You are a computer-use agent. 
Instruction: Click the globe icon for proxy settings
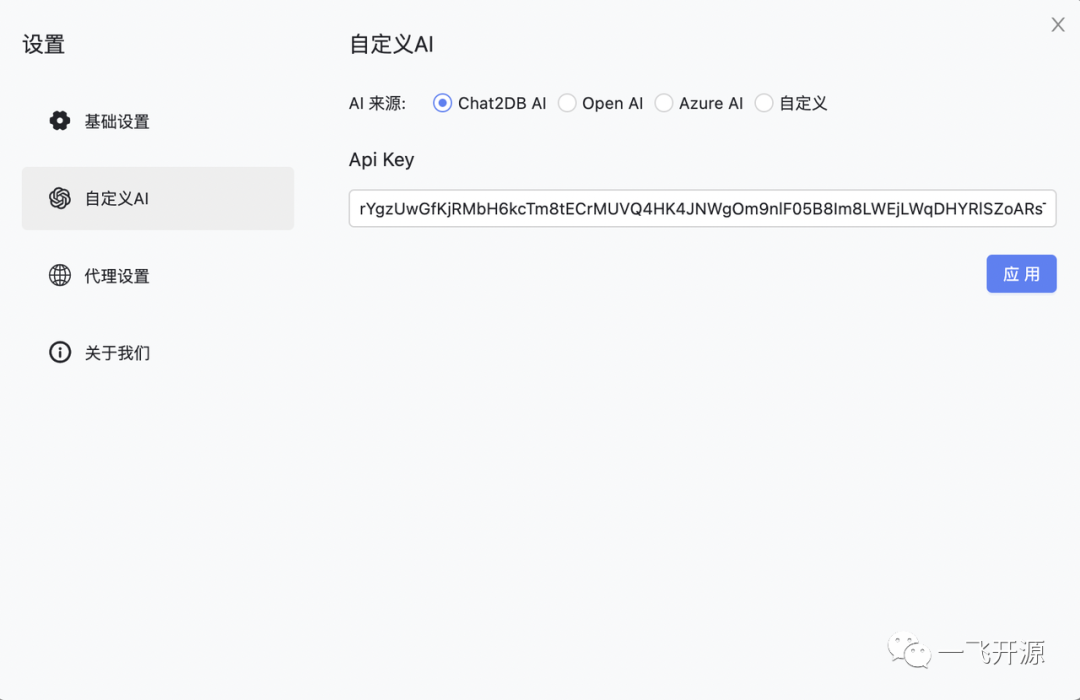click(60, 276)
